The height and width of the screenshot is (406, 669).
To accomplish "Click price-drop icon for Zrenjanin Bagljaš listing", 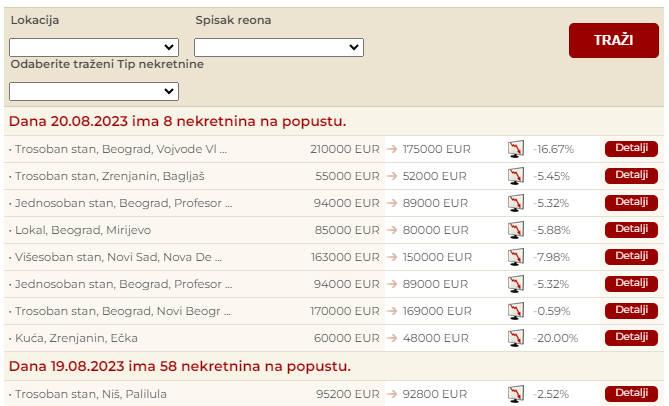I will [x=516, y=176].
